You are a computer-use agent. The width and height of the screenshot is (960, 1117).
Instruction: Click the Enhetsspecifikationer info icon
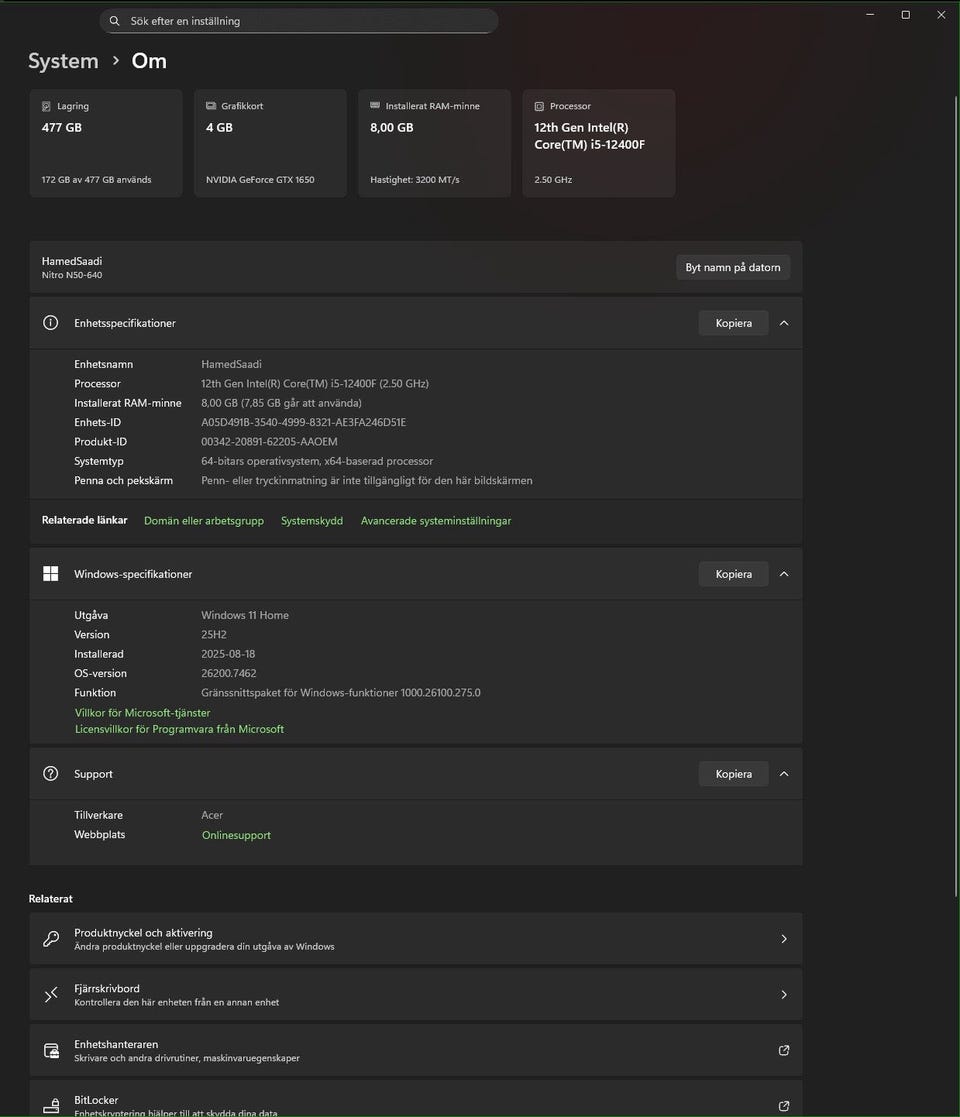(51, 323)
